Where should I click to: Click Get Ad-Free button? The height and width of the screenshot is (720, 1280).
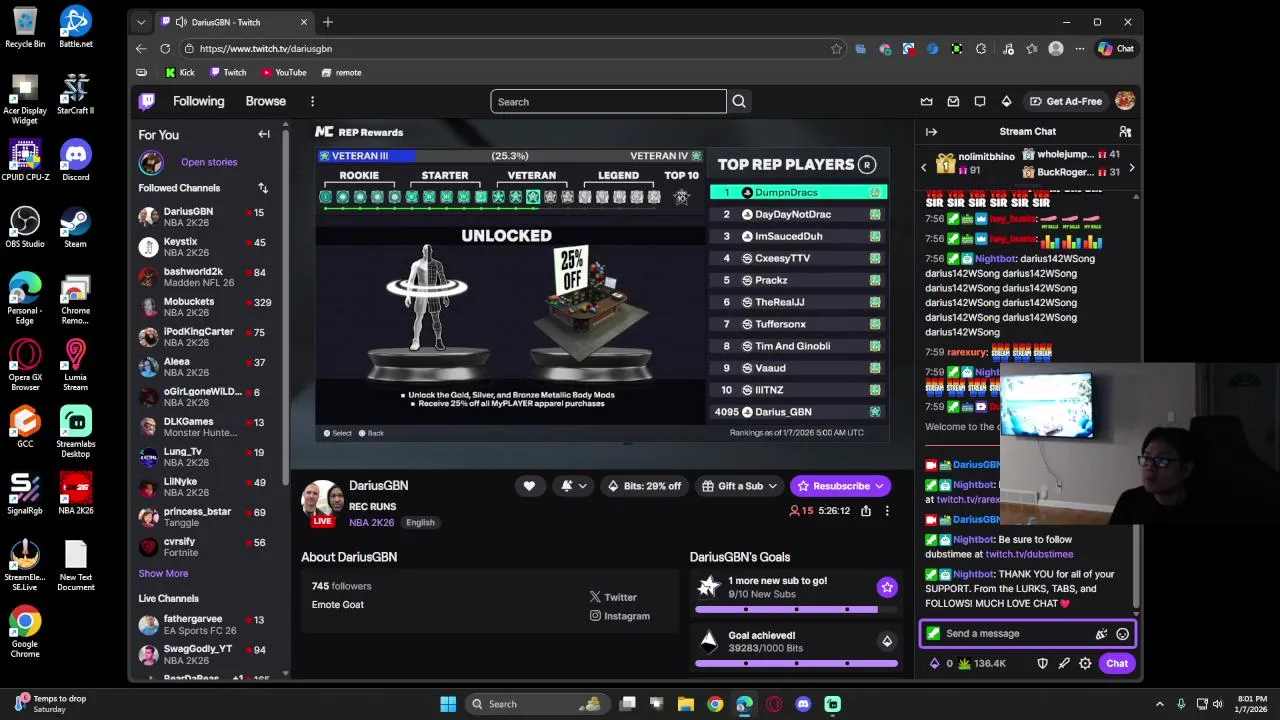(x=1066, y=101)
